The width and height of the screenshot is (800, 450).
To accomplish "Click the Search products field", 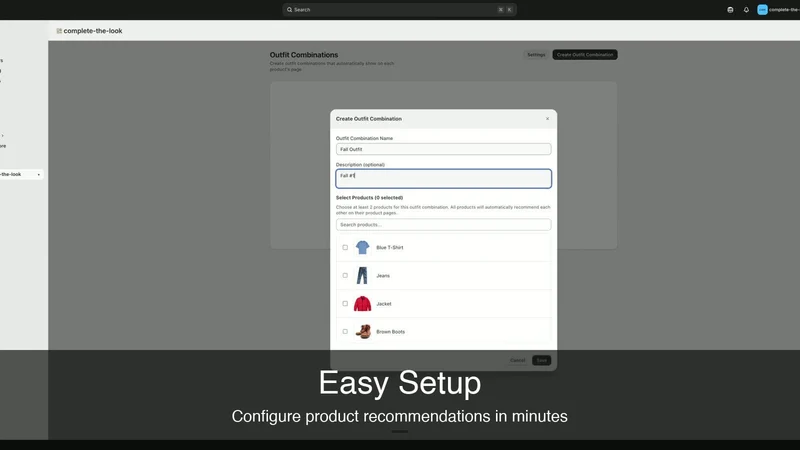I will 443,224.
